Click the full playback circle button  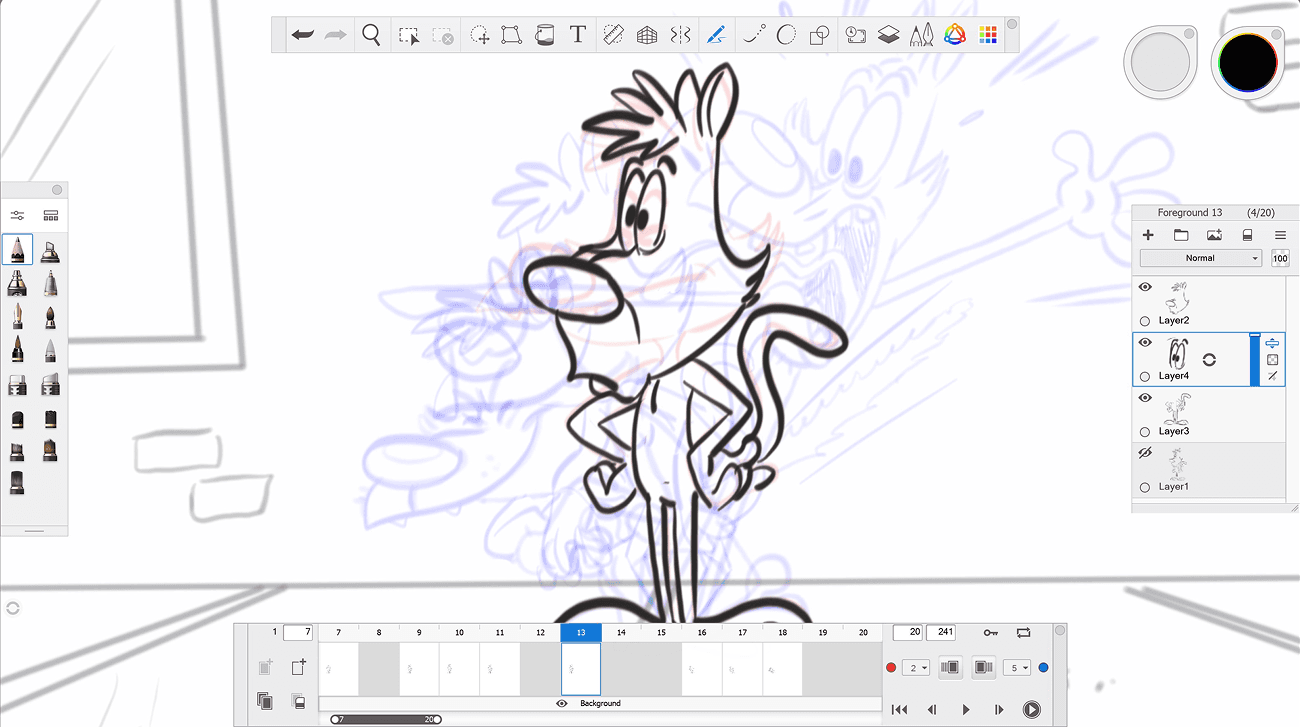tap(1032, 710)
